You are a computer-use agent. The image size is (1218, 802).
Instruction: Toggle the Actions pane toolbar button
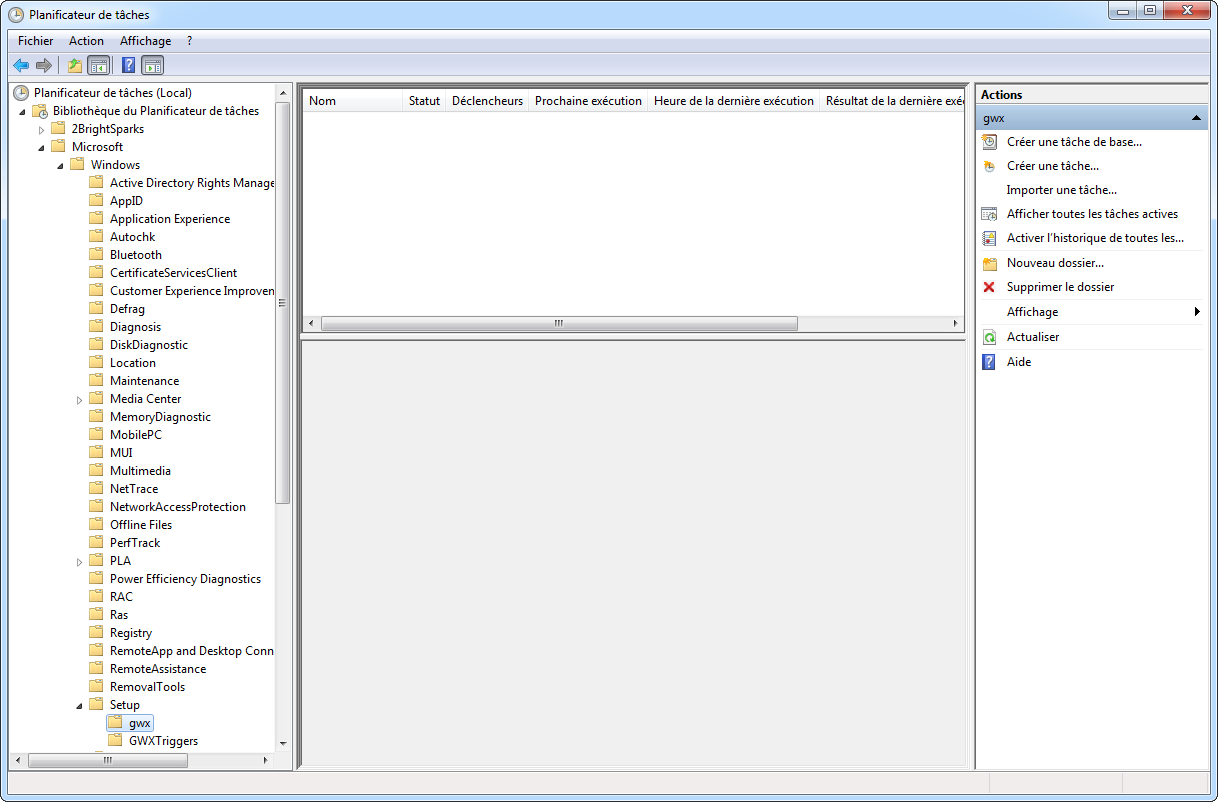point(152,66)
